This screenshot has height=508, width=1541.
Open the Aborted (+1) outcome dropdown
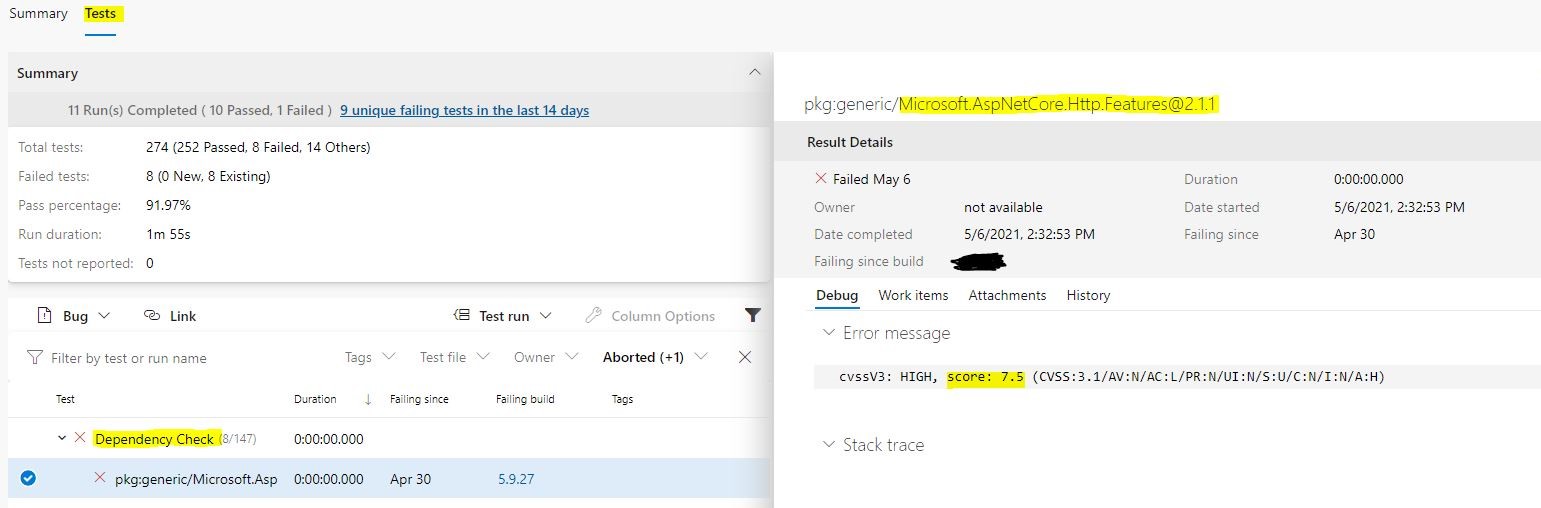pyautogui.click(x=655, y=357)
